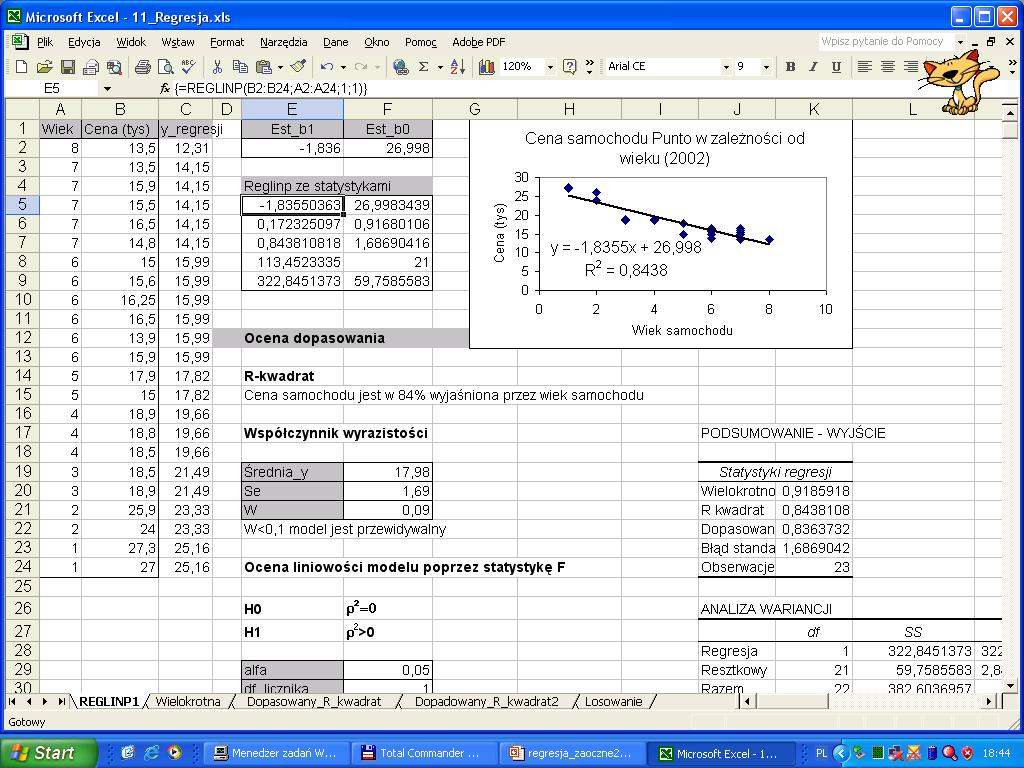Switch to the Losowanie sheet tab
Viewport: 1024px width, 768px height.
613,701
